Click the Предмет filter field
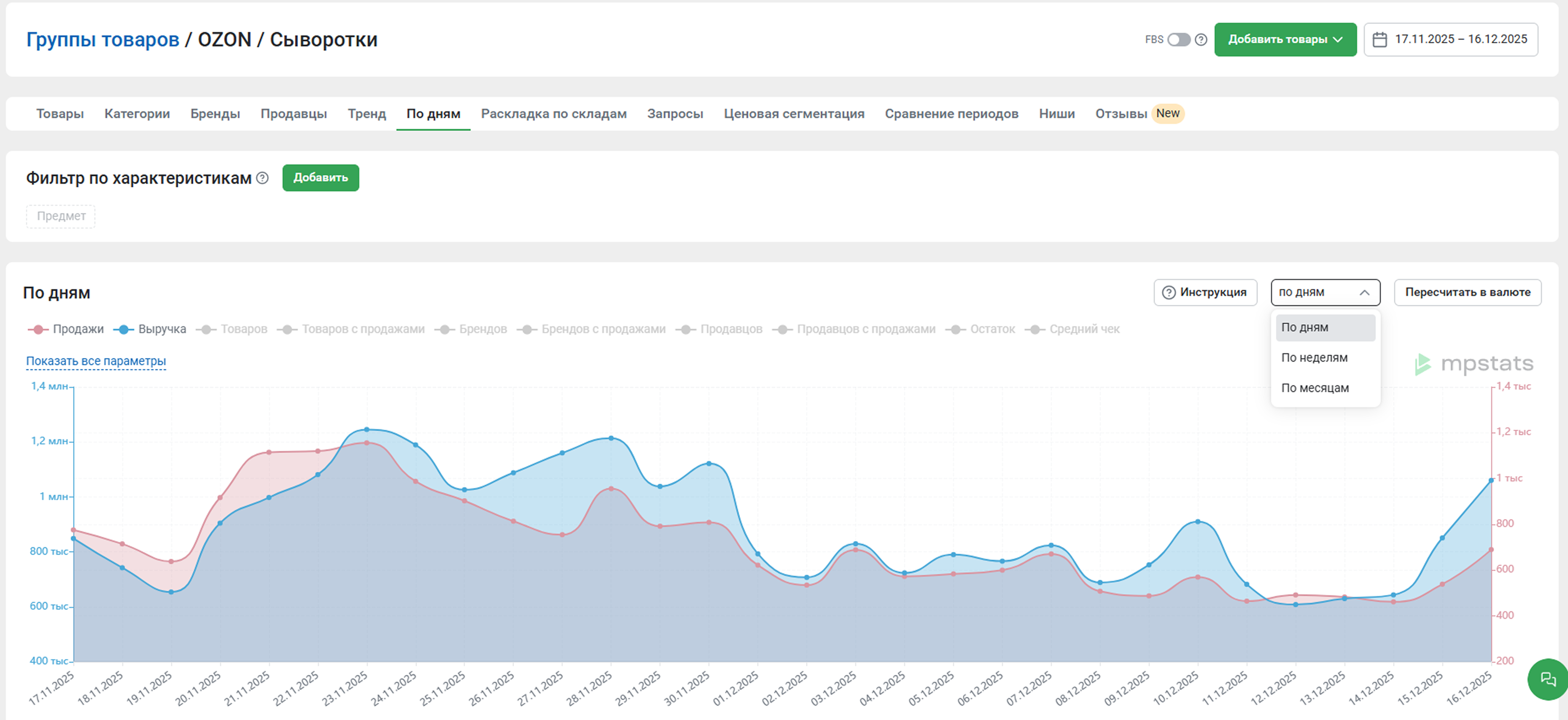 [x=61, y=216]
